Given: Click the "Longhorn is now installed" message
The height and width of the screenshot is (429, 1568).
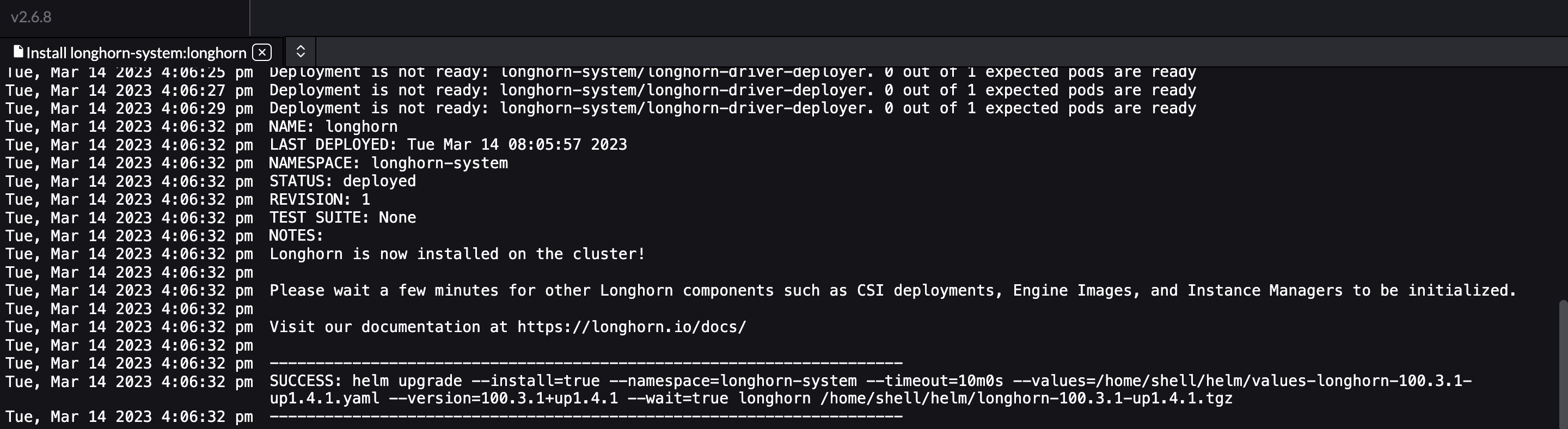Looking at the screenshot, I should click(x=457, y=253).
